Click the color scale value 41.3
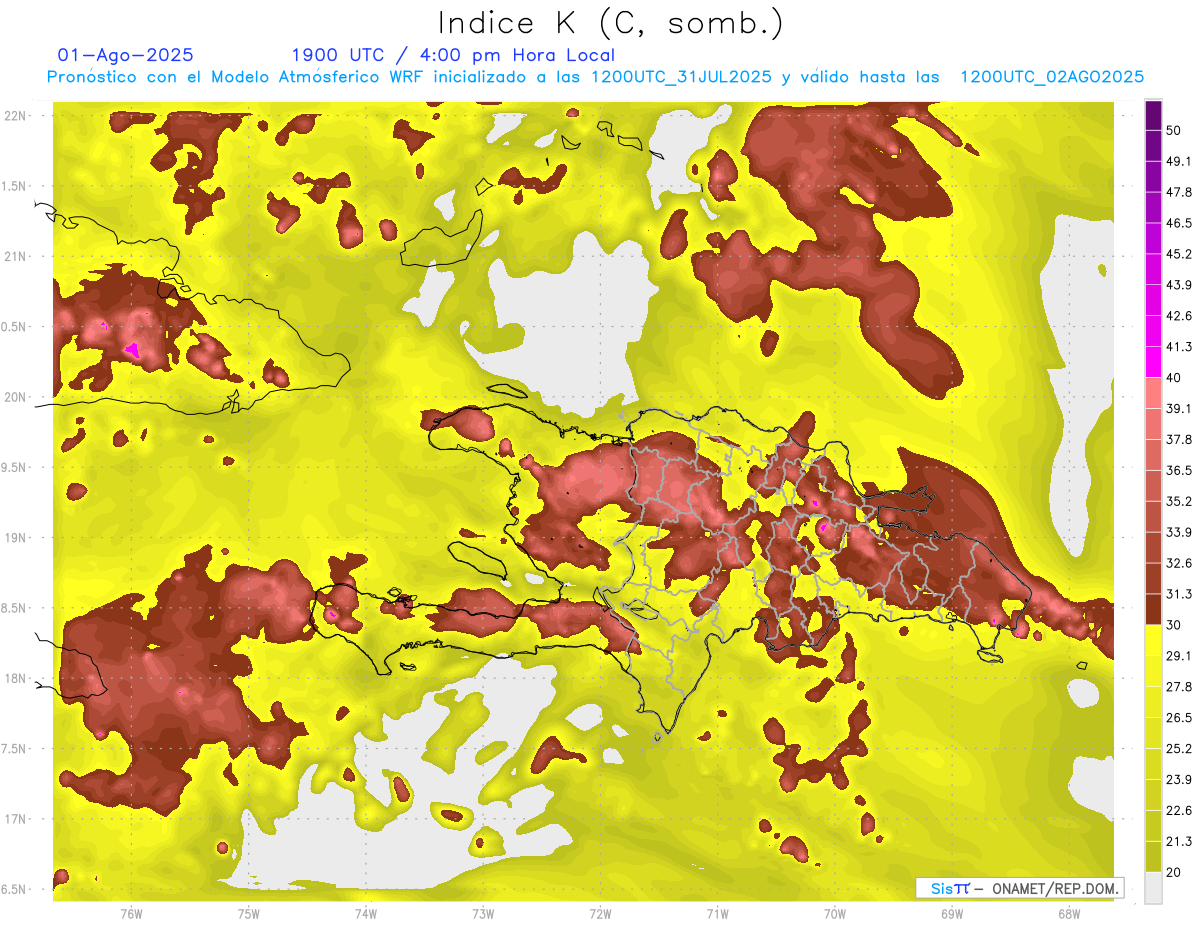The image size is (1200, 927). pyautogui.click(x=1179, y=347)
